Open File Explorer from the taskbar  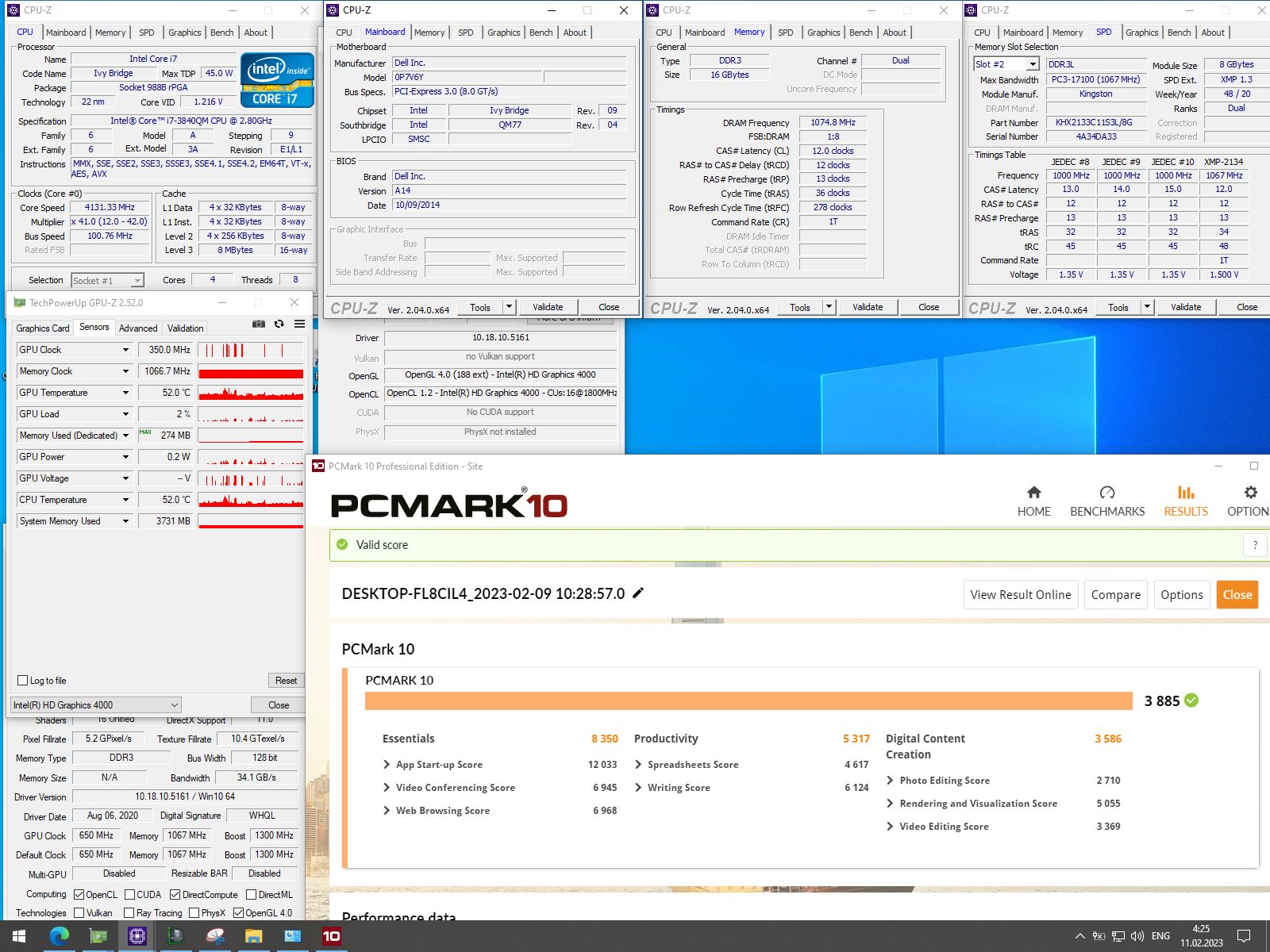point(253,936)
